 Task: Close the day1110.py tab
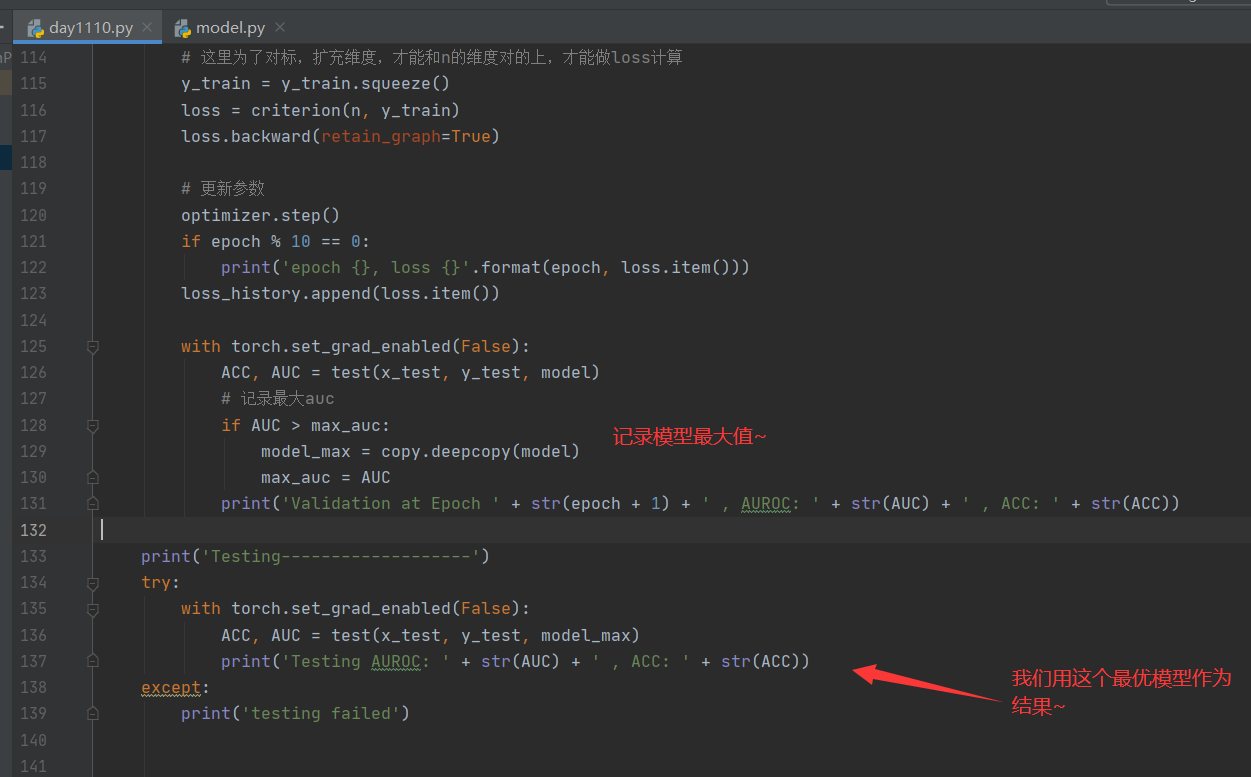pyautogui.click(x=147, y=28)
